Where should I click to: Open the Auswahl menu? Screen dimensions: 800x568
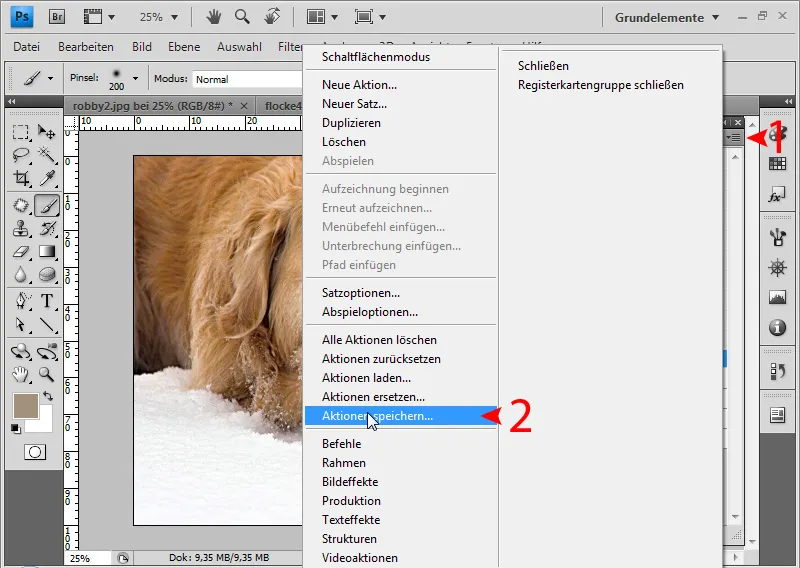239,46
